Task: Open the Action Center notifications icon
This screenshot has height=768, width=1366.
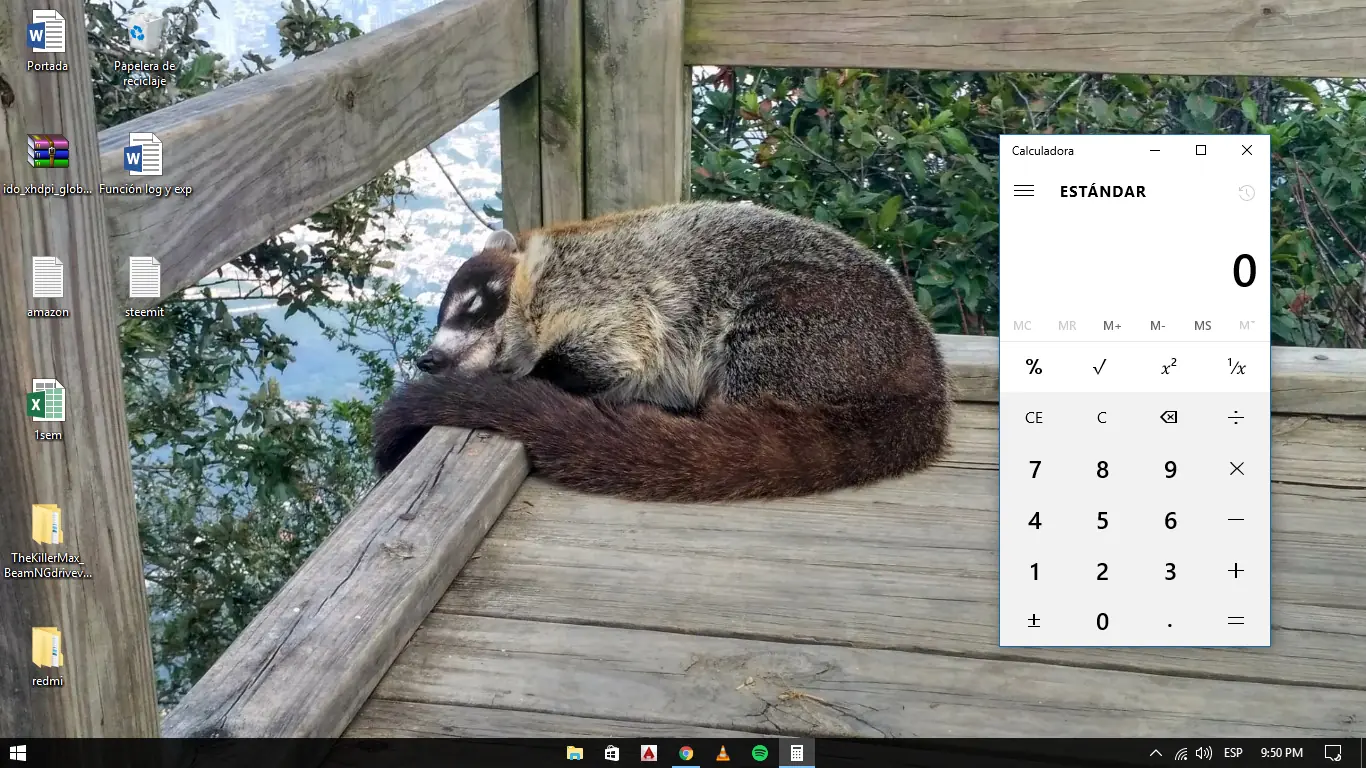Action: pyautogui.click(x=1333, y=753)
